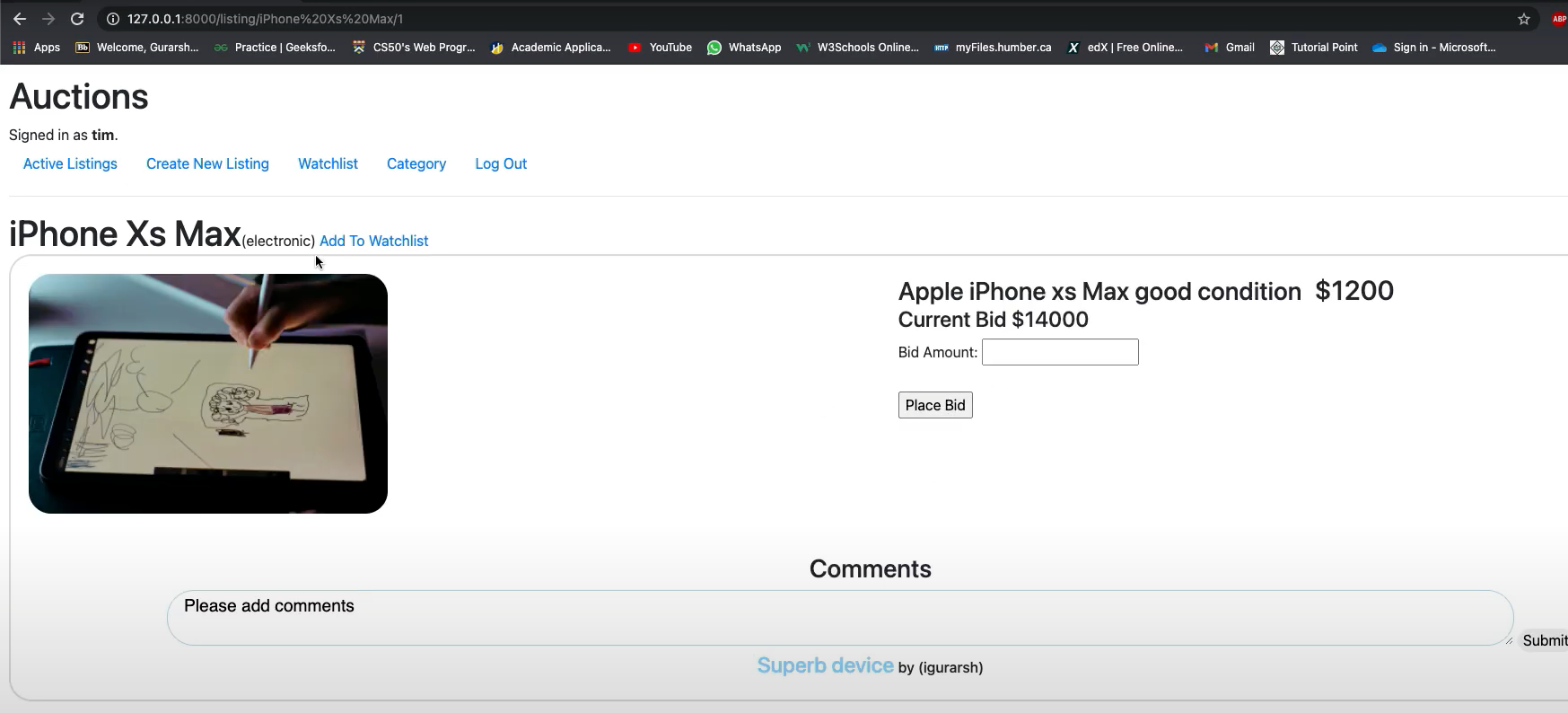Add iPhone Xs Max to watchlist
This screenshot has height=713, width=1568.
pyautogui.click(x=373, y=241)
